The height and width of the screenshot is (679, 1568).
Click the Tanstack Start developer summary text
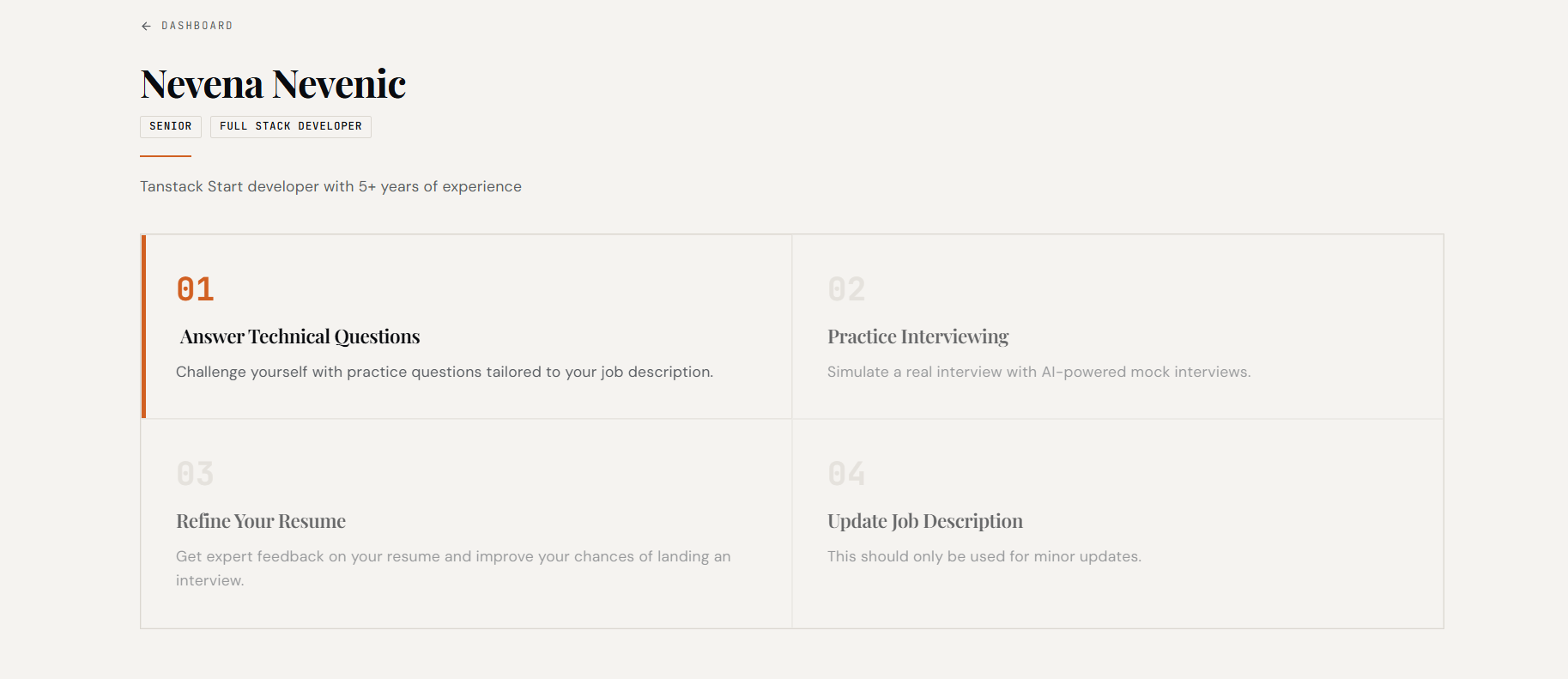330,186
